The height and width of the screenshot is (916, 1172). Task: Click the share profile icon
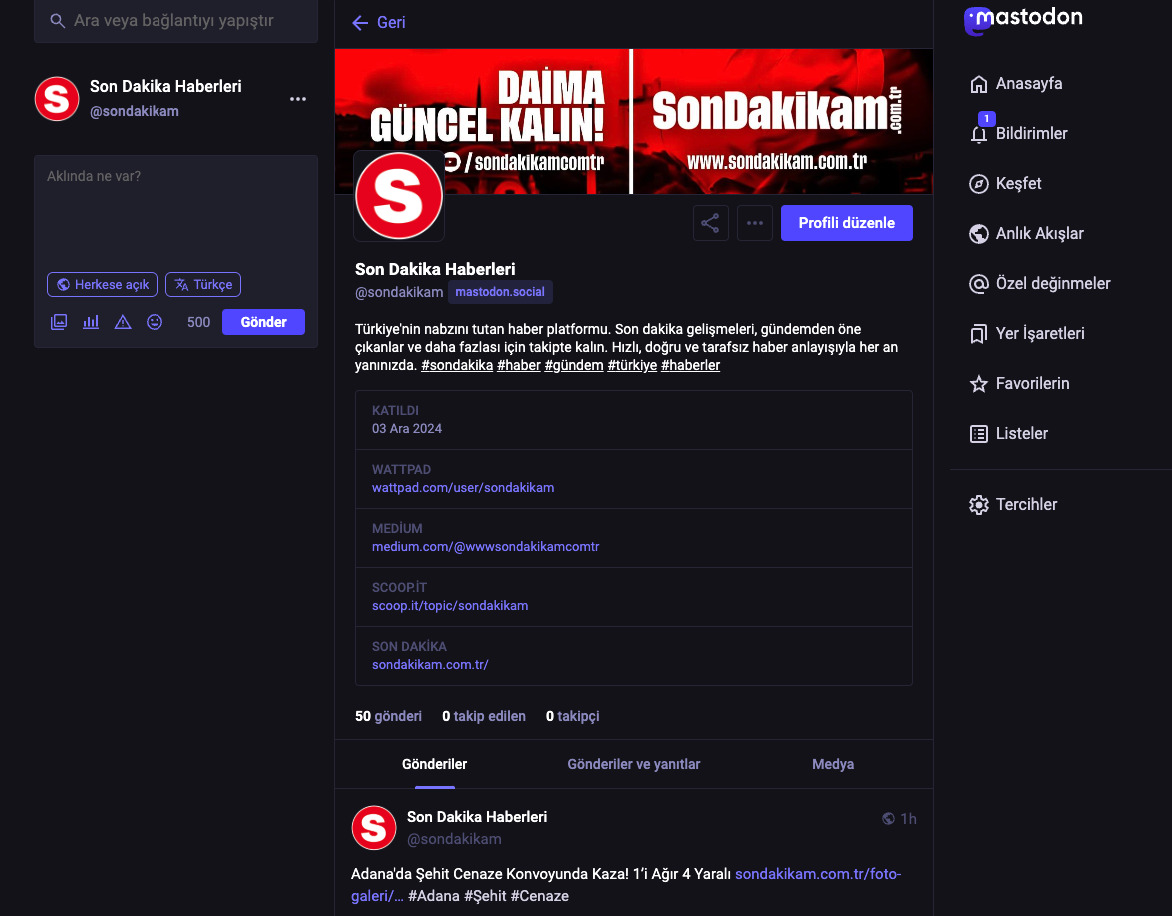[x=710, y=223]
